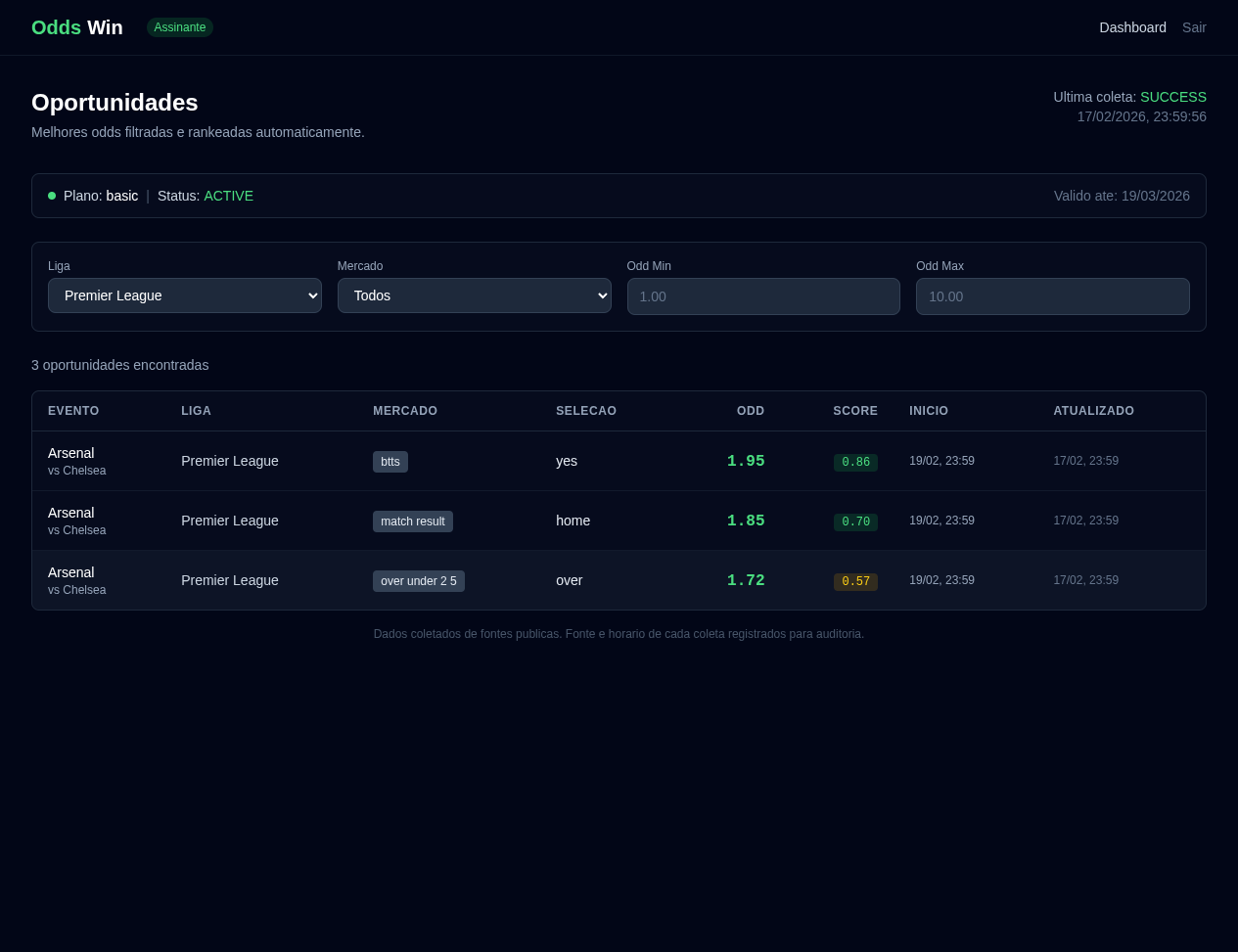Open the Mercado dropdown showing Todos
Screen dimensions: 1238x952
(x=474, y=295)
